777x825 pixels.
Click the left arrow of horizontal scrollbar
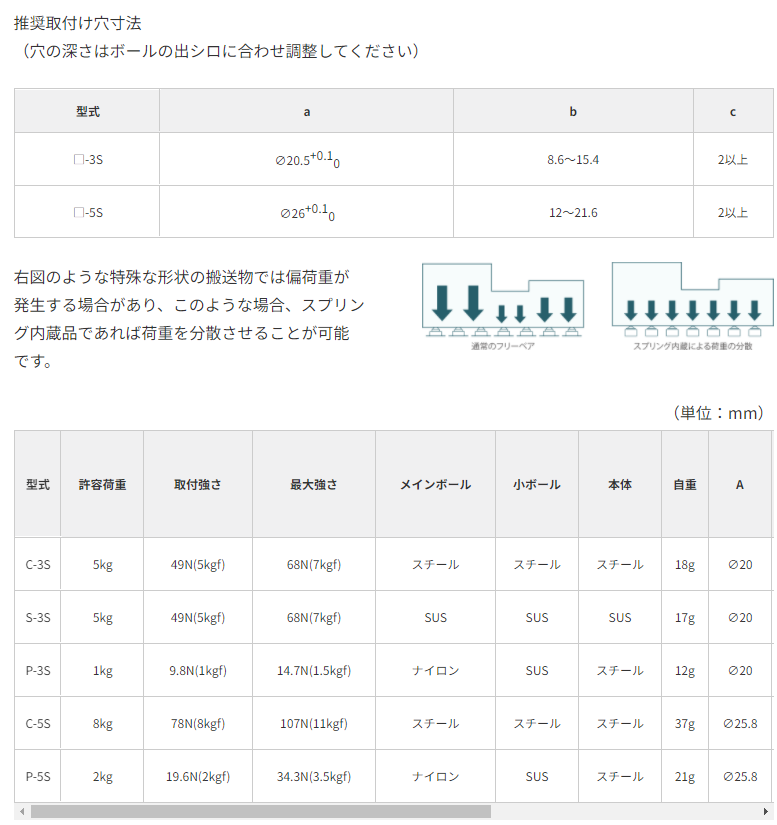21,811
